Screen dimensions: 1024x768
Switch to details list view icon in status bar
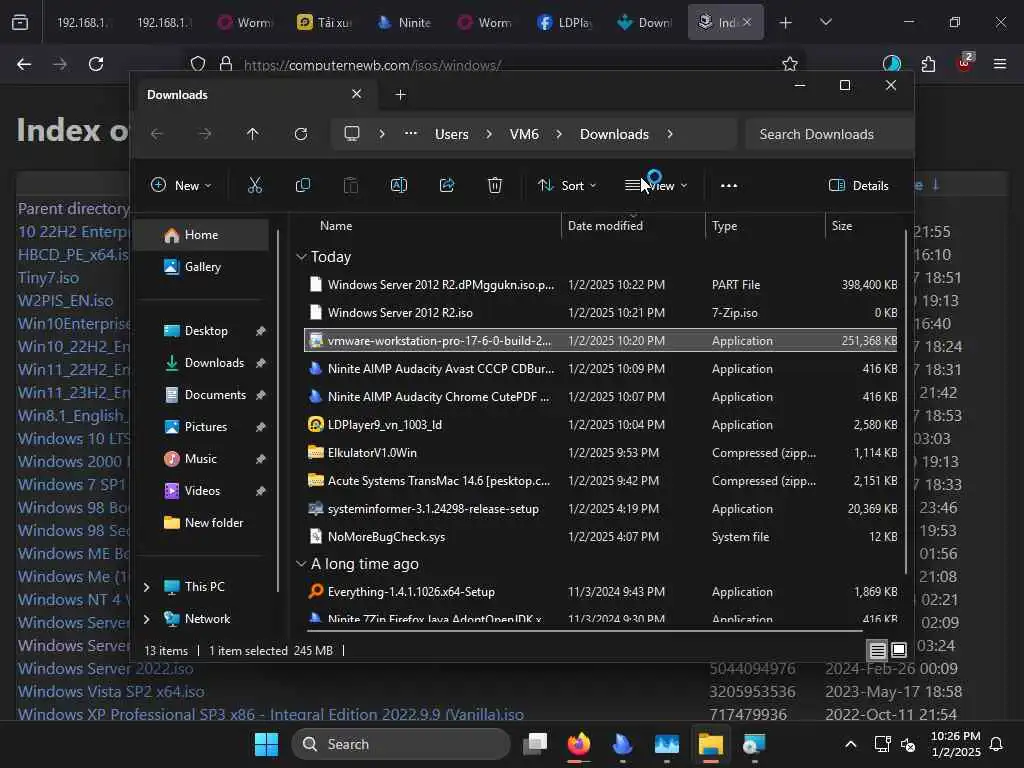(x=877, y=650)
